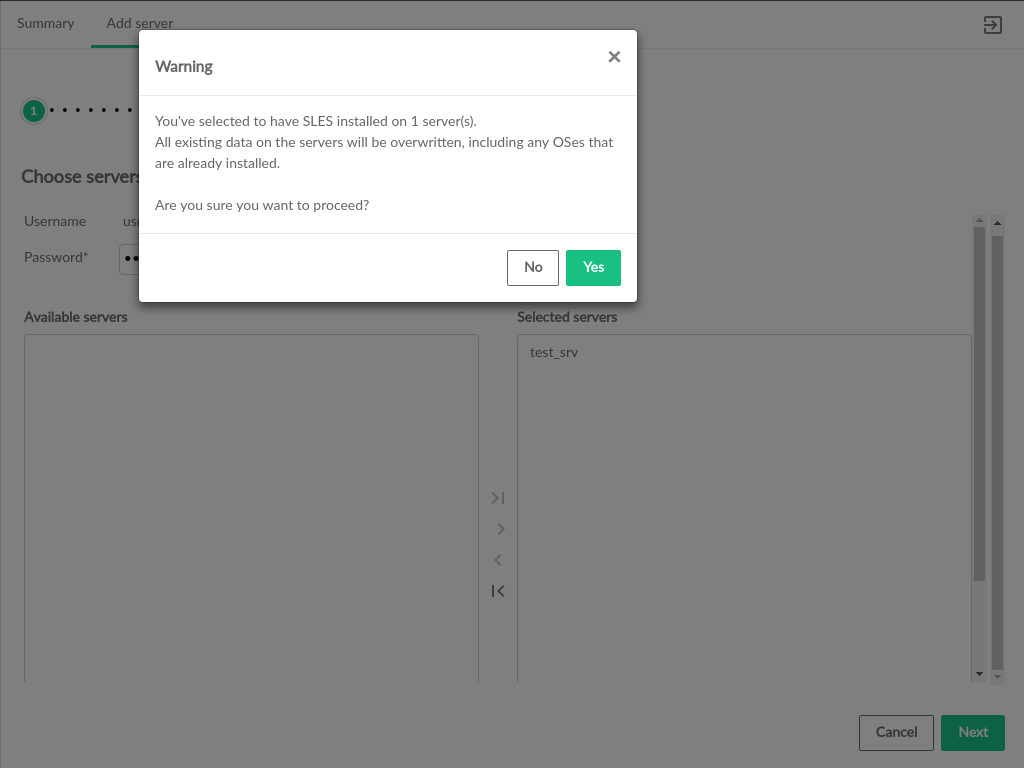Click the inner scrollbar thumb
Screen dimensions: 1024x768
tap(979, 400)
